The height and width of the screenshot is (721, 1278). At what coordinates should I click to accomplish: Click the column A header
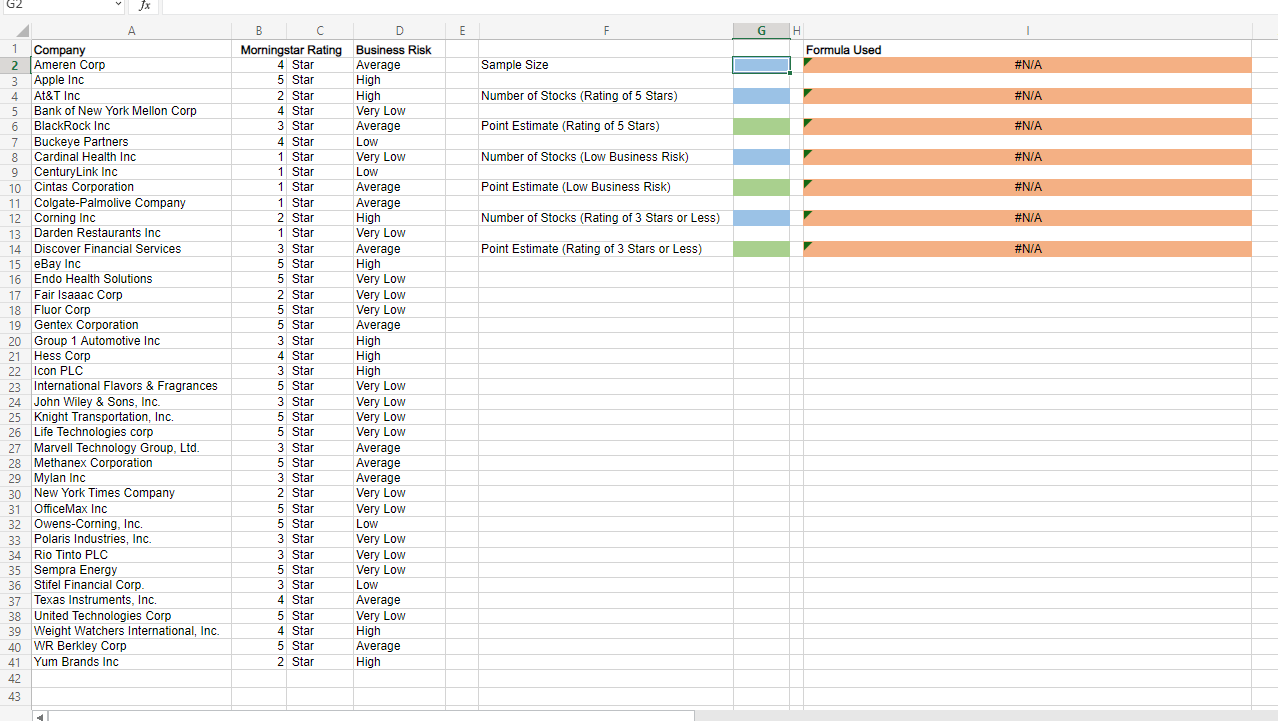[131, 30]
